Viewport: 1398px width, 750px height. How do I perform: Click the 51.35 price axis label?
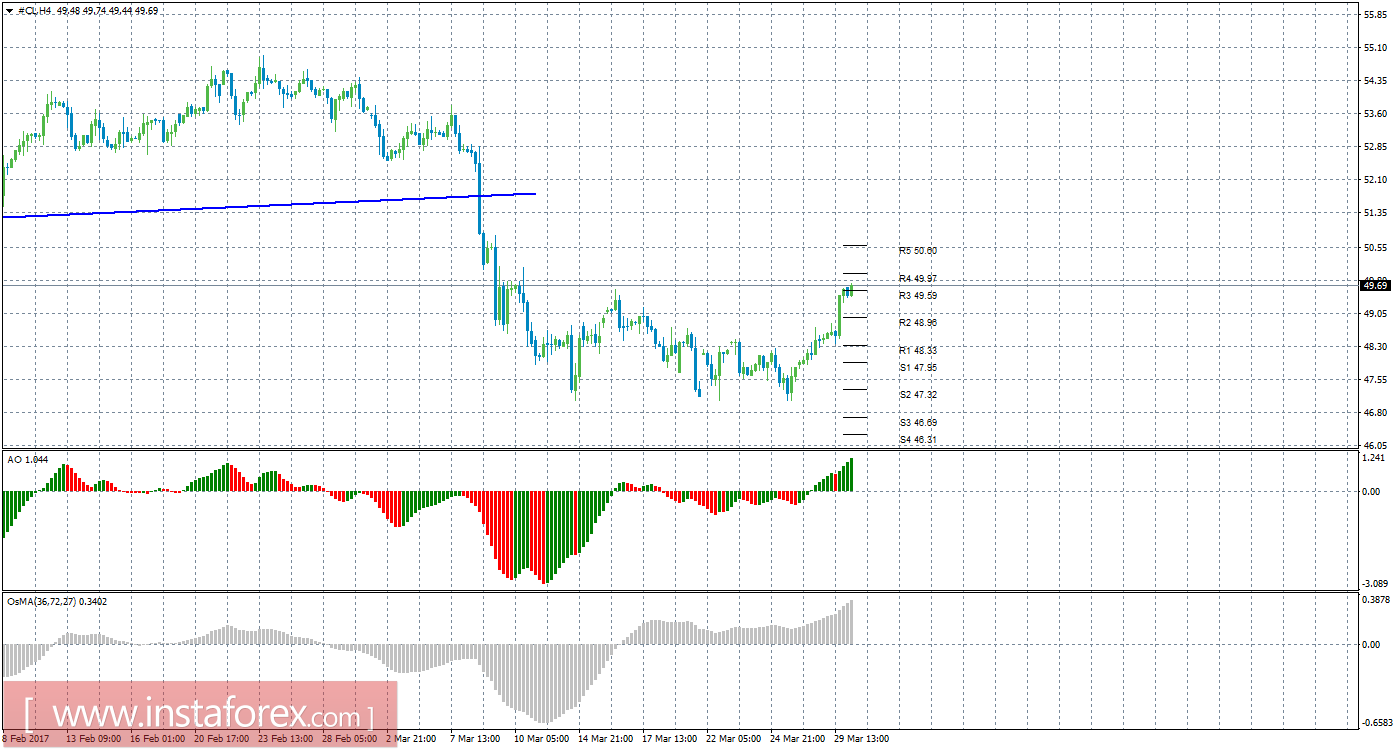tap(1375, 213)
